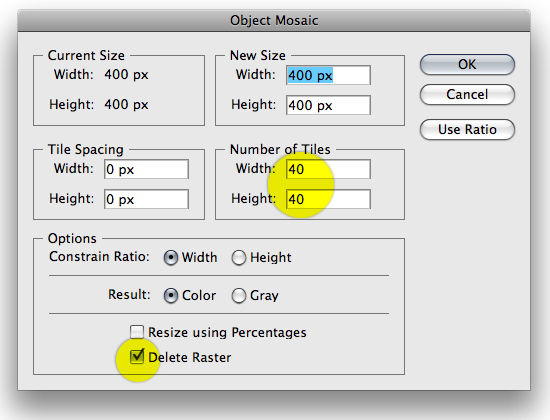550x420 pixels.
Task: Click the Tile Spacing Width field
Action: [x=146, y=169]
